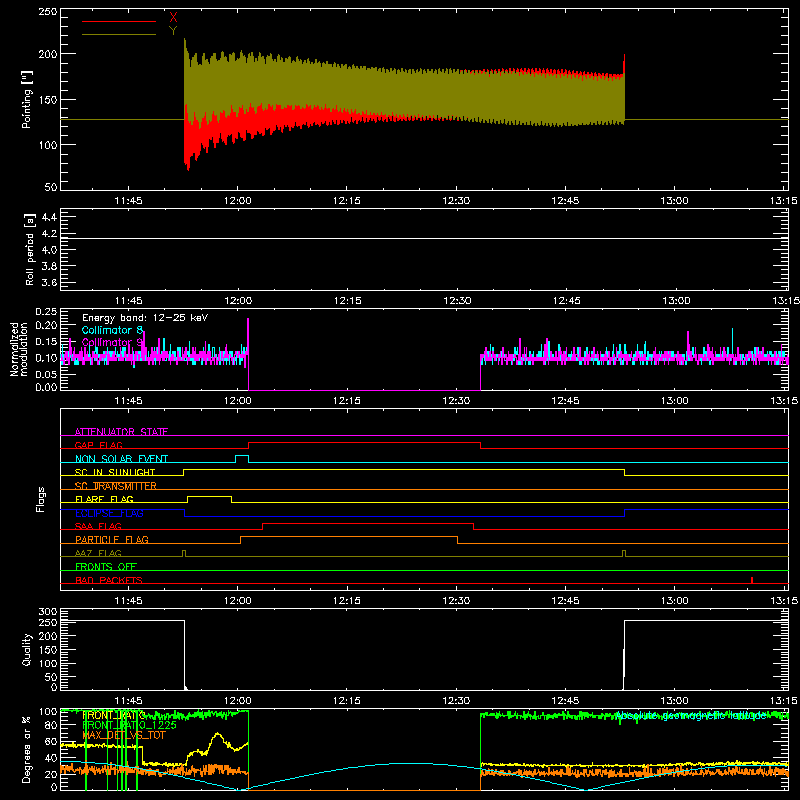
Task: Select the ECLIPSE_FLAG label
Action: coord(109,513)
